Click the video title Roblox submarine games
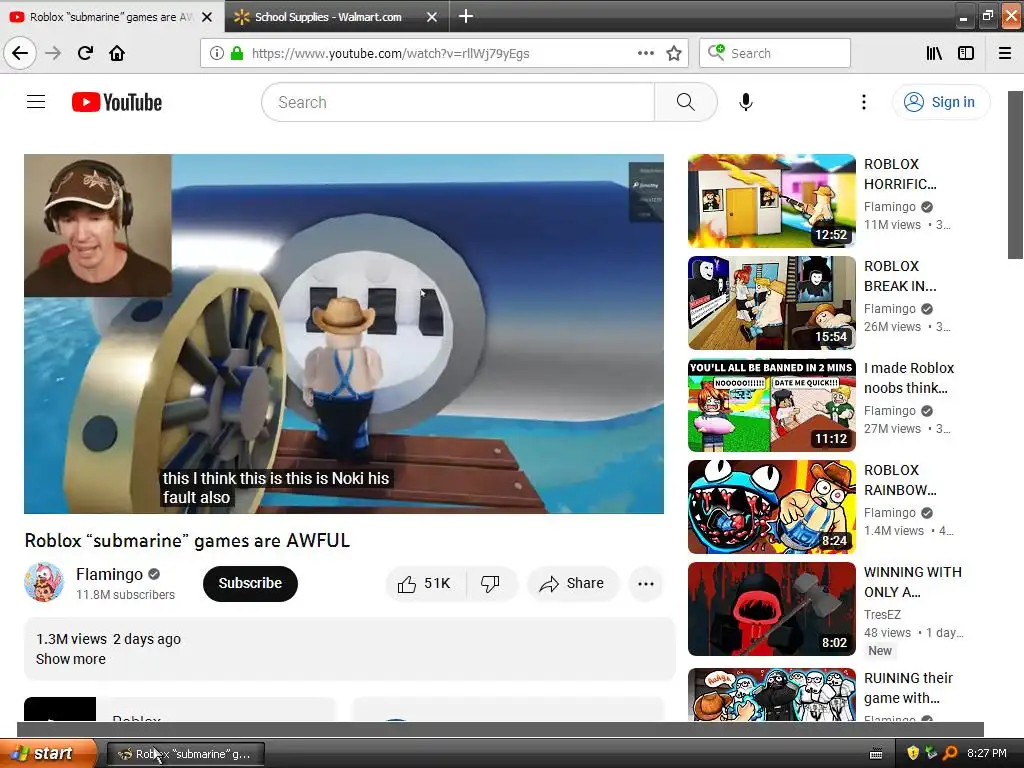This screenshot has width=1024, height=768. [x=187, y=540]
